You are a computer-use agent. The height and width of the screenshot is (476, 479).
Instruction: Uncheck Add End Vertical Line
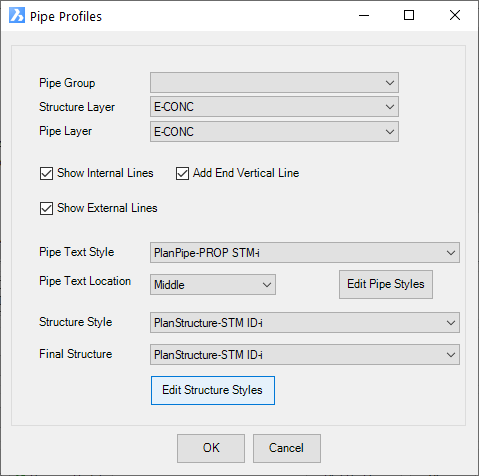point(182,174)
